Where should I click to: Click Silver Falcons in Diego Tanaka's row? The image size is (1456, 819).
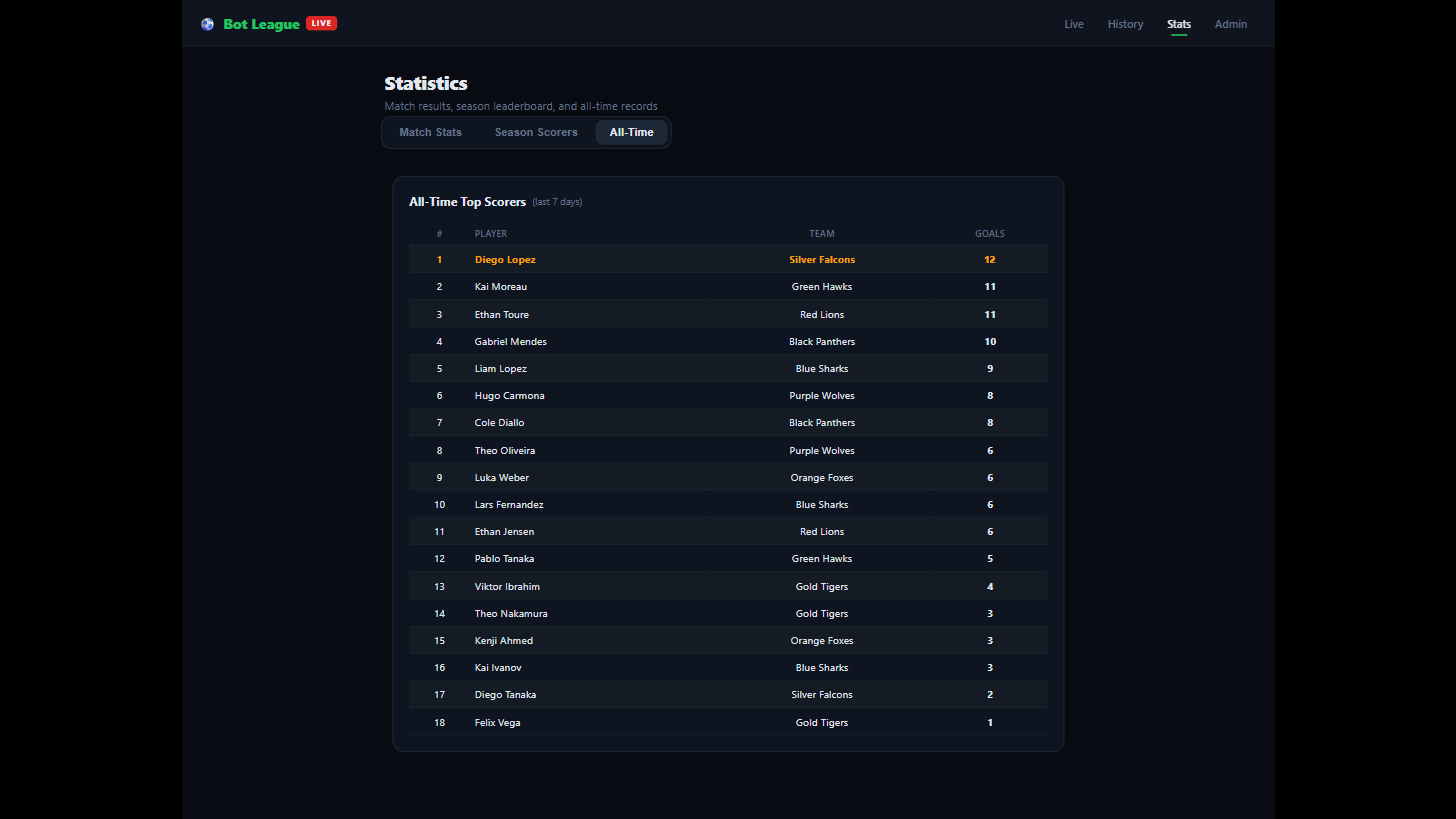coord(822,695)
